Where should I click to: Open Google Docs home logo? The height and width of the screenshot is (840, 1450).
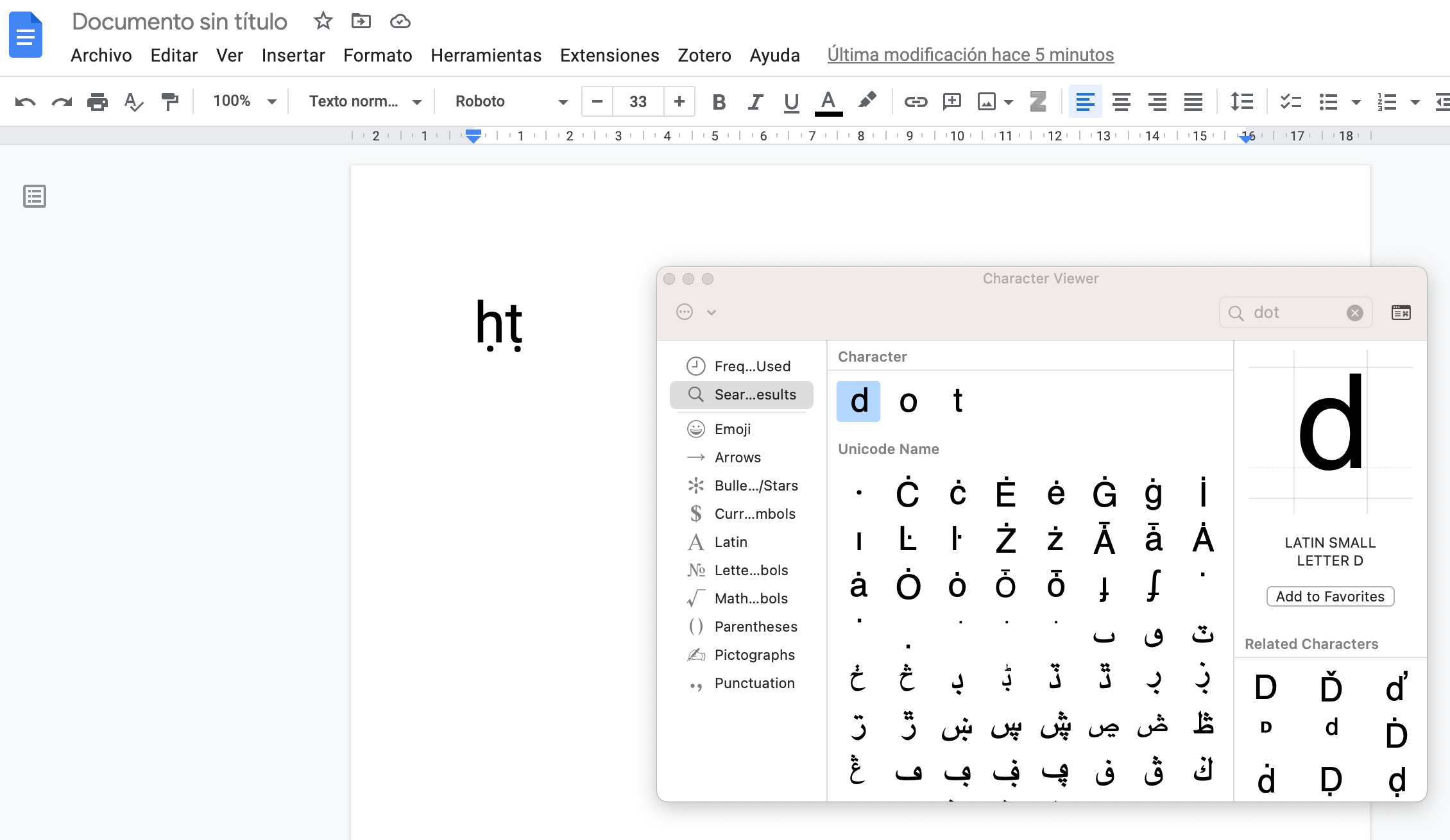tap(26, 35)
